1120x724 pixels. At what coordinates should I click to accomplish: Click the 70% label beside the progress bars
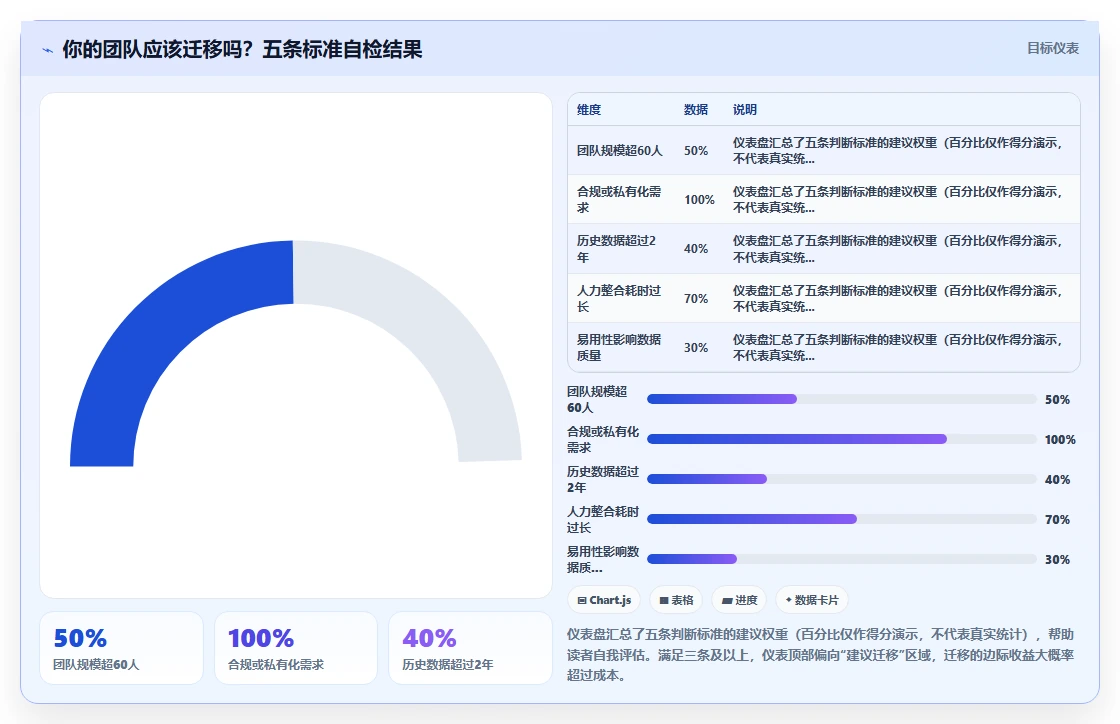click(x=1057, y=520)
